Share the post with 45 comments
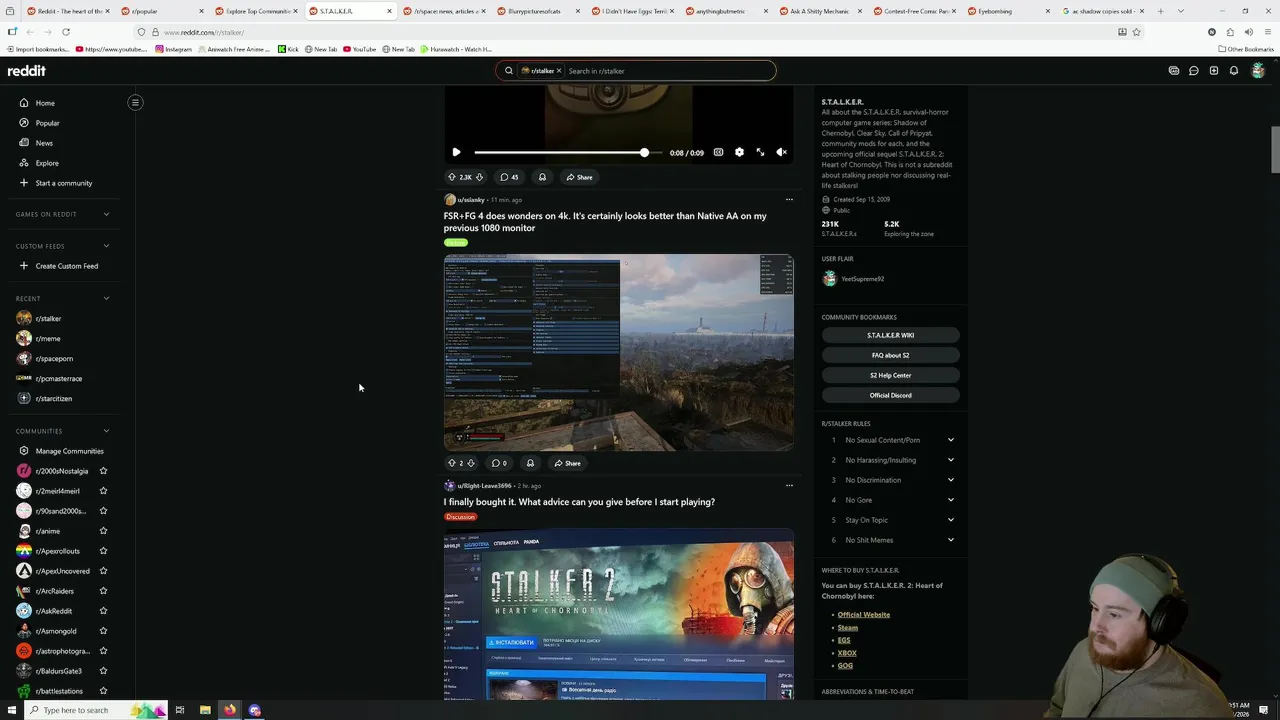 579,177
